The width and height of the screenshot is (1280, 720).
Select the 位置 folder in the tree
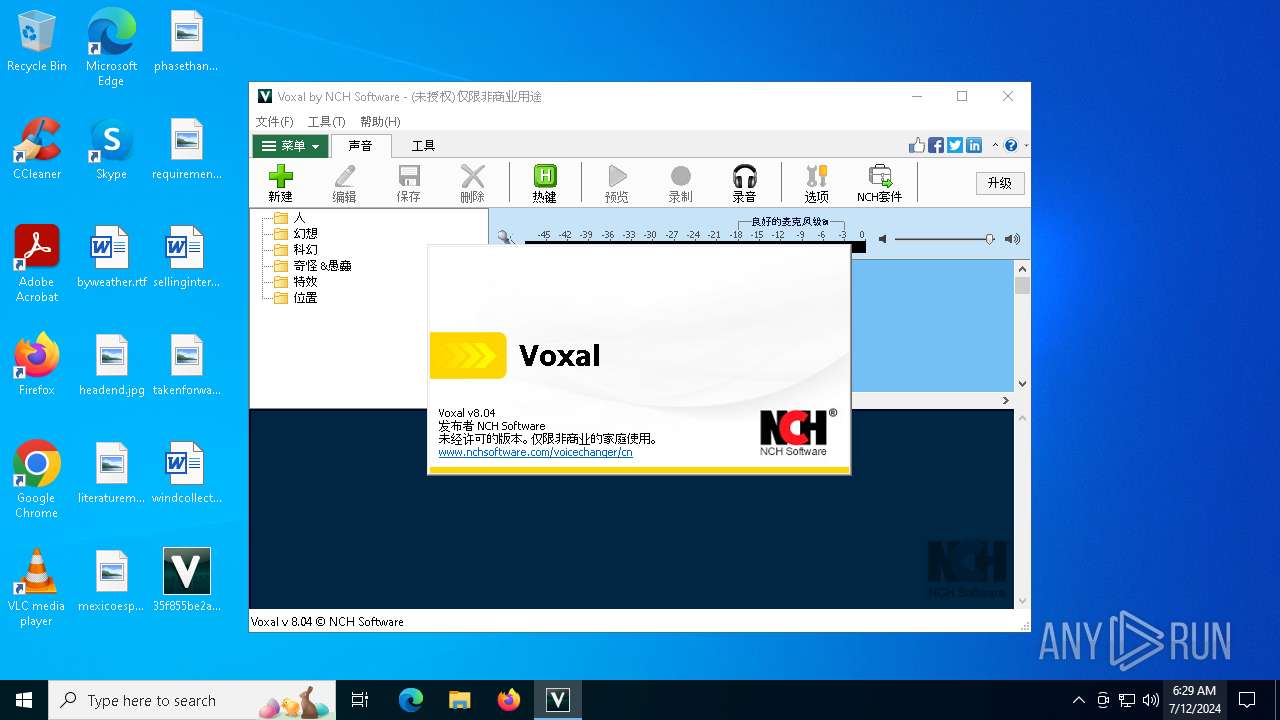296,297
